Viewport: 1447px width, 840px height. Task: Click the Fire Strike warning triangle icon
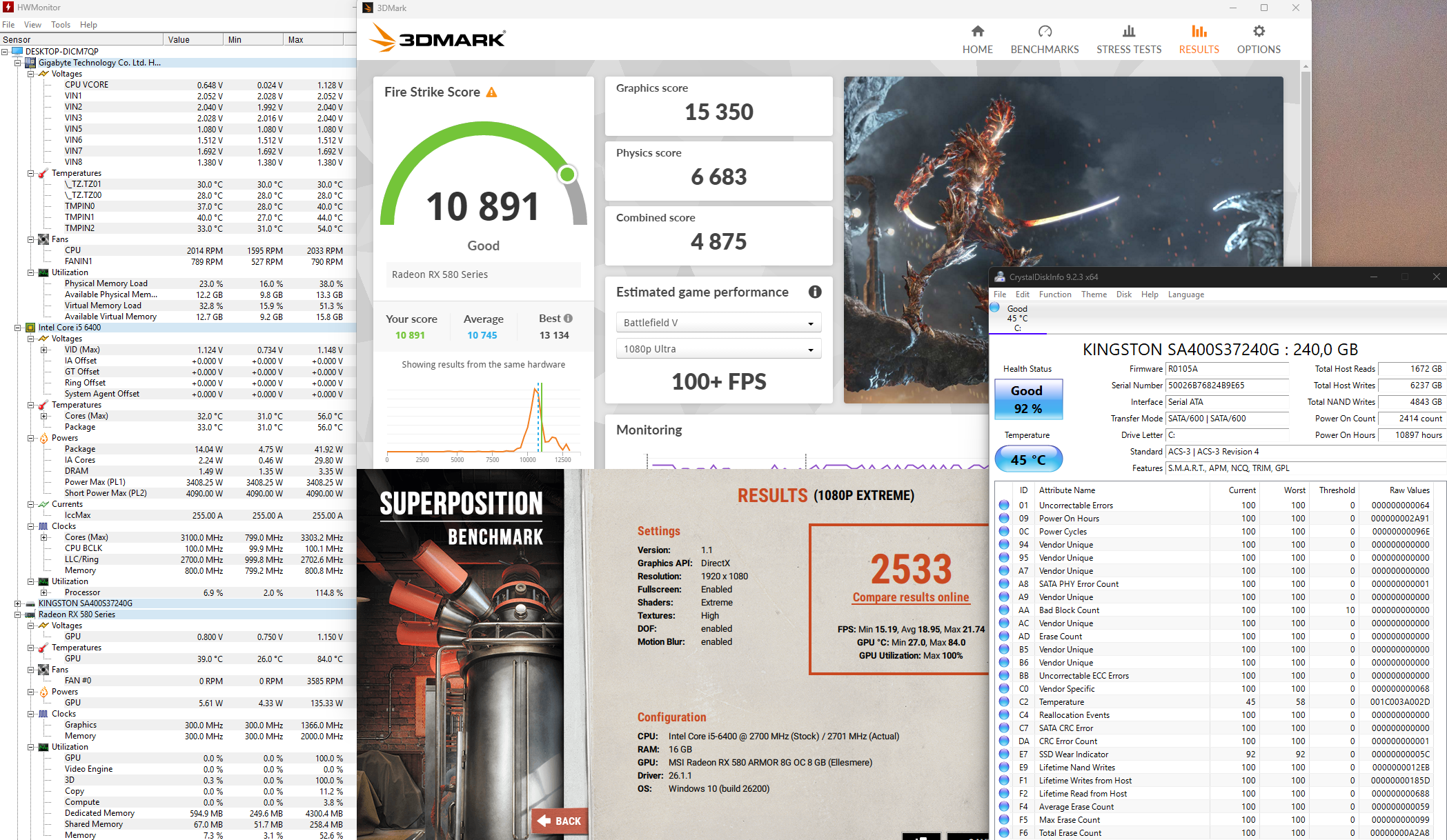(491, 92)
